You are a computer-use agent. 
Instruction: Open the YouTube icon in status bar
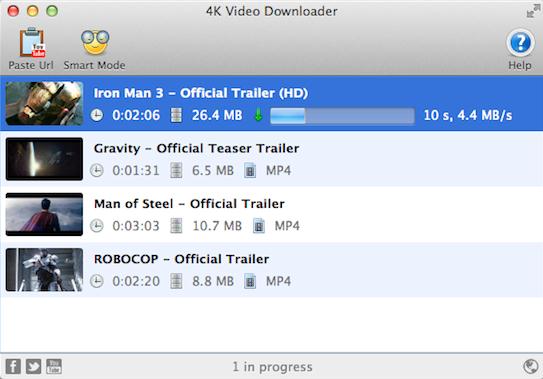point(54,367)
